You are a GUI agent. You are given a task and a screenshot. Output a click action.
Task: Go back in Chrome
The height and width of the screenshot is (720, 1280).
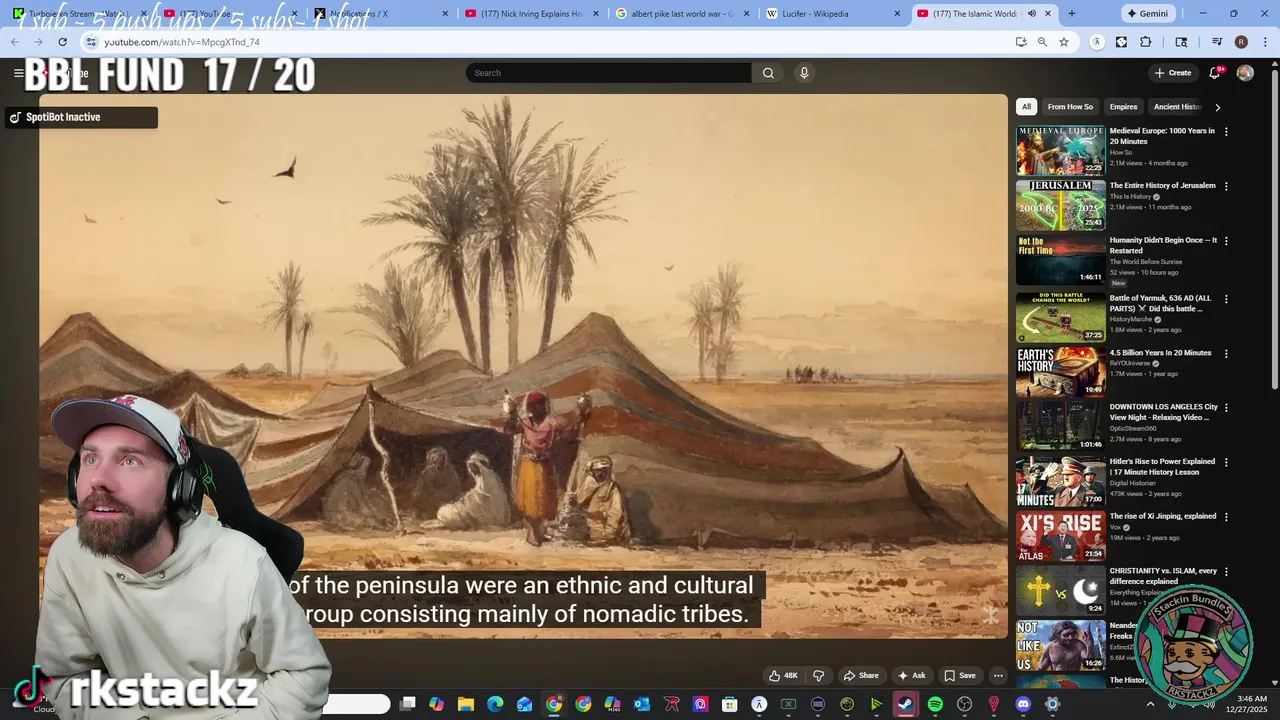(15, 42)
